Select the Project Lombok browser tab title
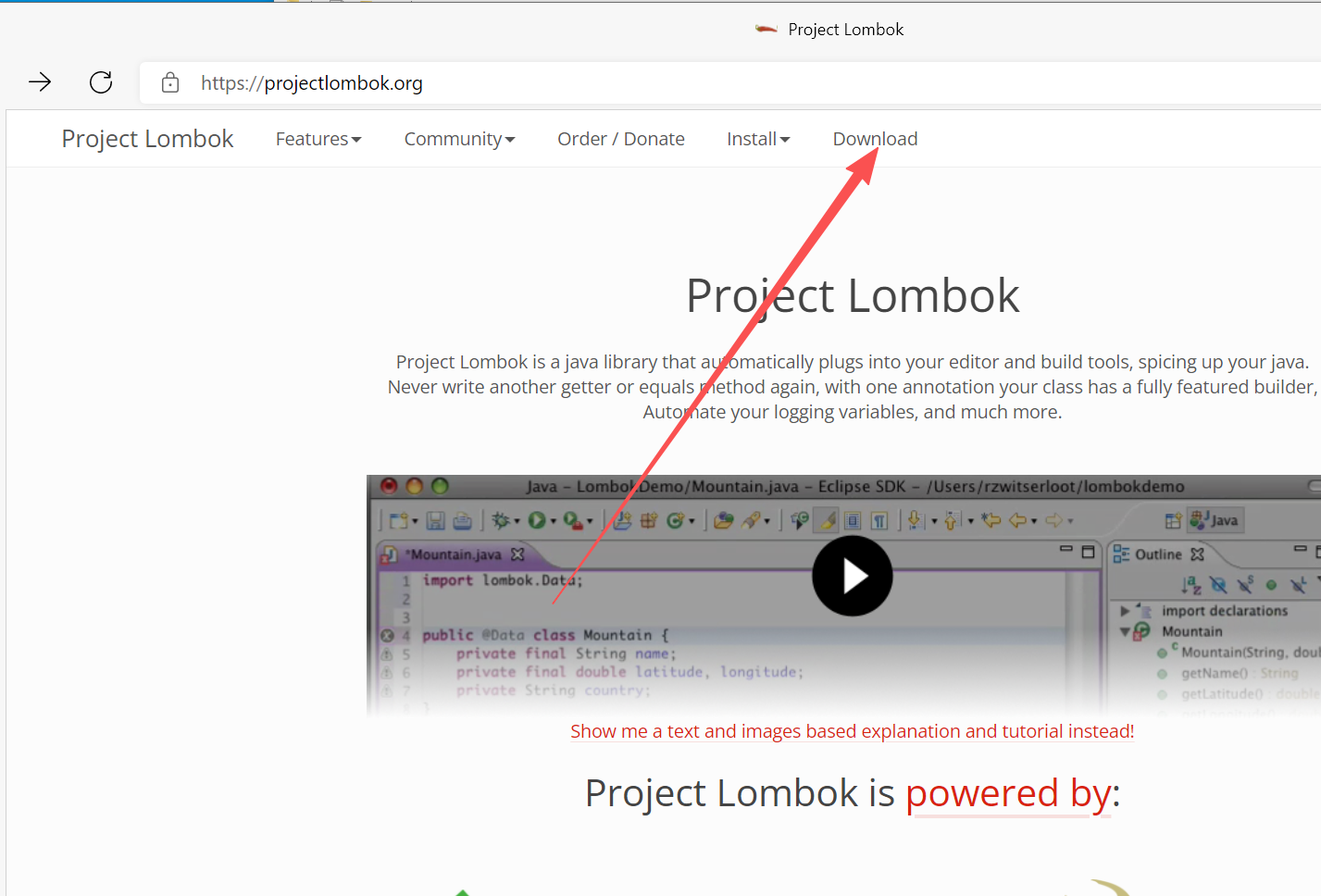This screenshot has height=896, width=1321. click(x=845, y=30)
